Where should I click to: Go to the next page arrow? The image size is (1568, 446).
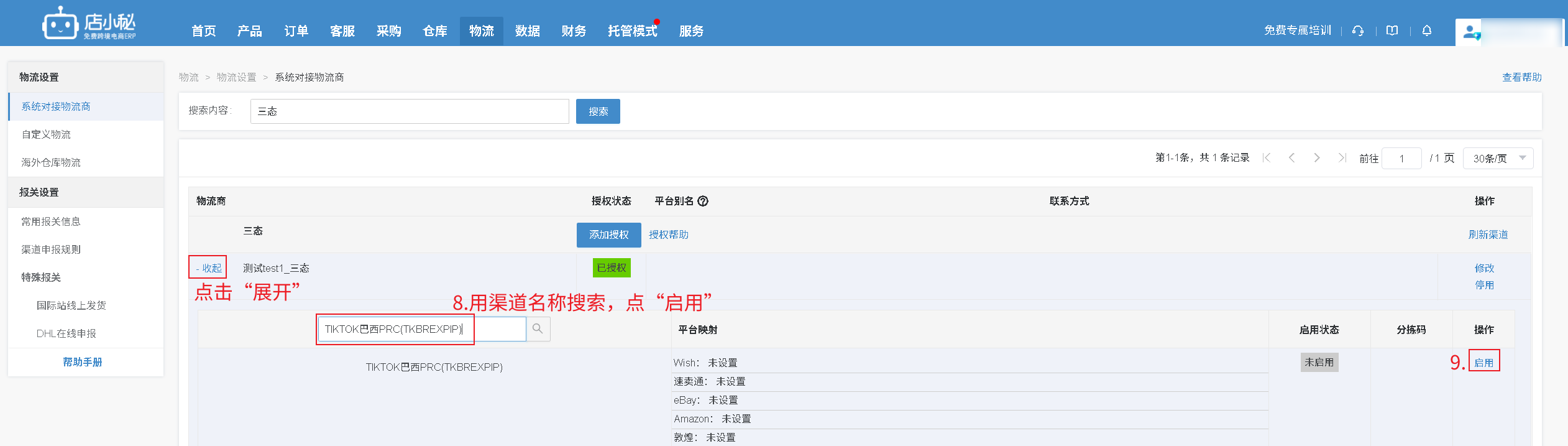coord(1316,158)
